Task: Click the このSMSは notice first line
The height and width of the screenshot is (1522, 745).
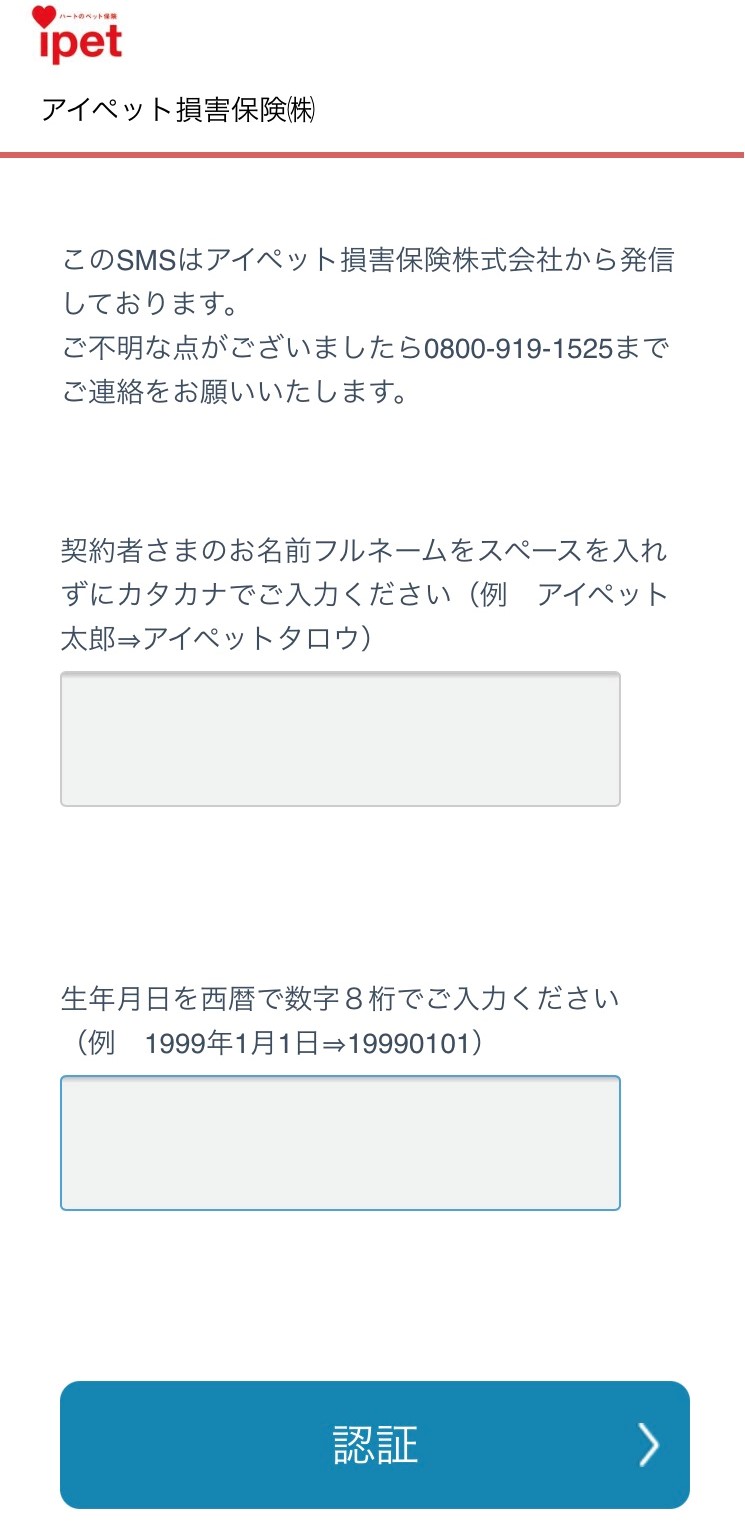Action: [x=367, y=260]
